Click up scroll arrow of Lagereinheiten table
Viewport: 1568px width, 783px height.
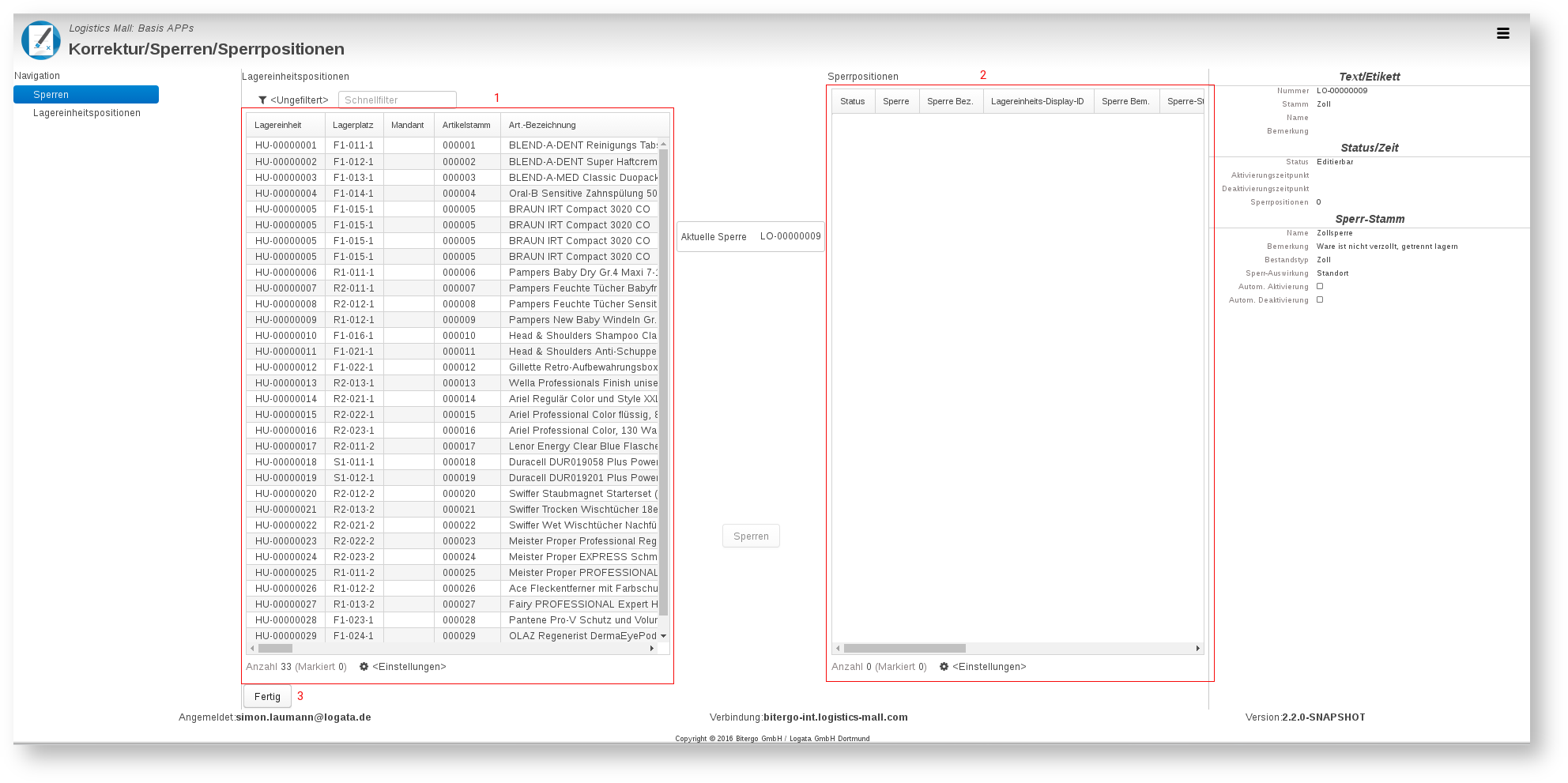pos(664,144)
